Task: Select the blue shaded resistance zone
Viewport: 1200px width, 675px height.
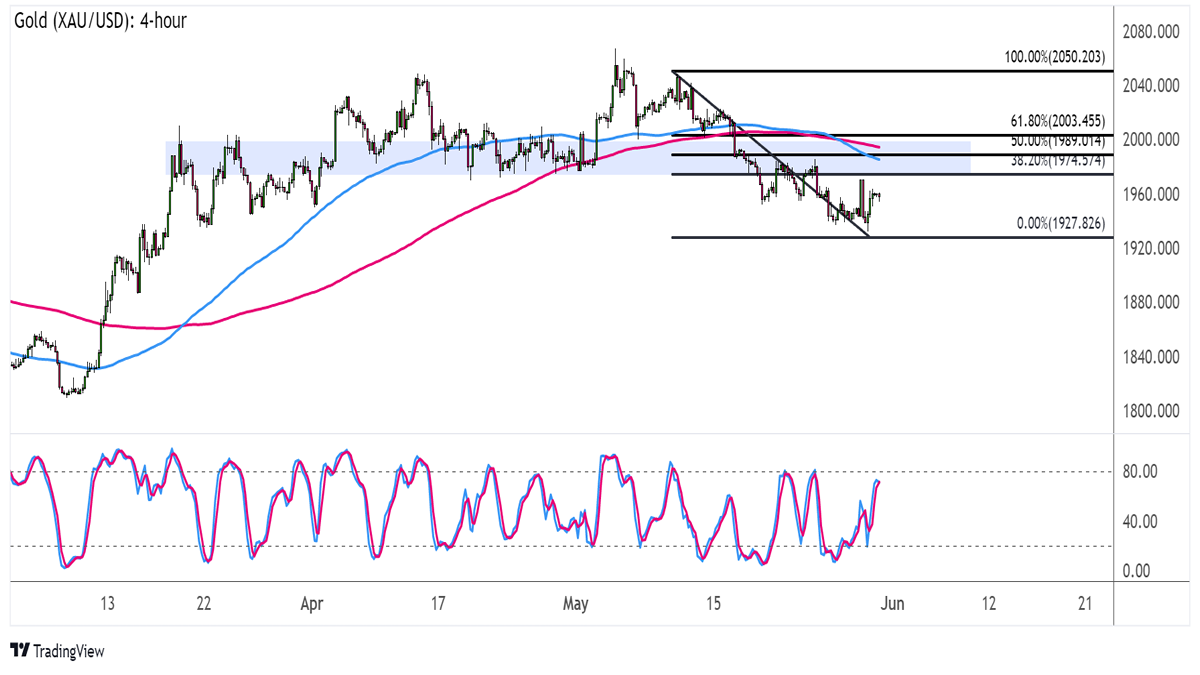Action: [270, 157]
